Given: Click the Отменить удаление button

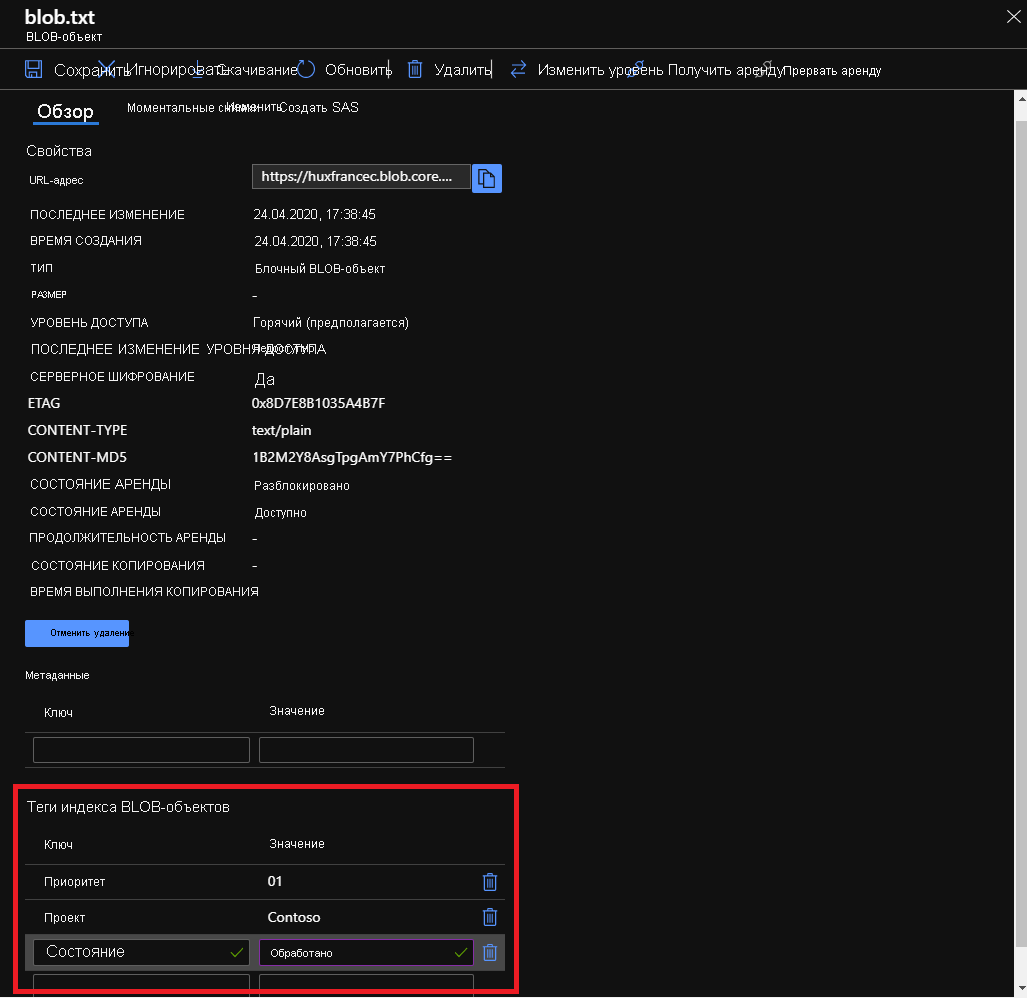Looking at the screenshot, I should (x=77, y=633).
